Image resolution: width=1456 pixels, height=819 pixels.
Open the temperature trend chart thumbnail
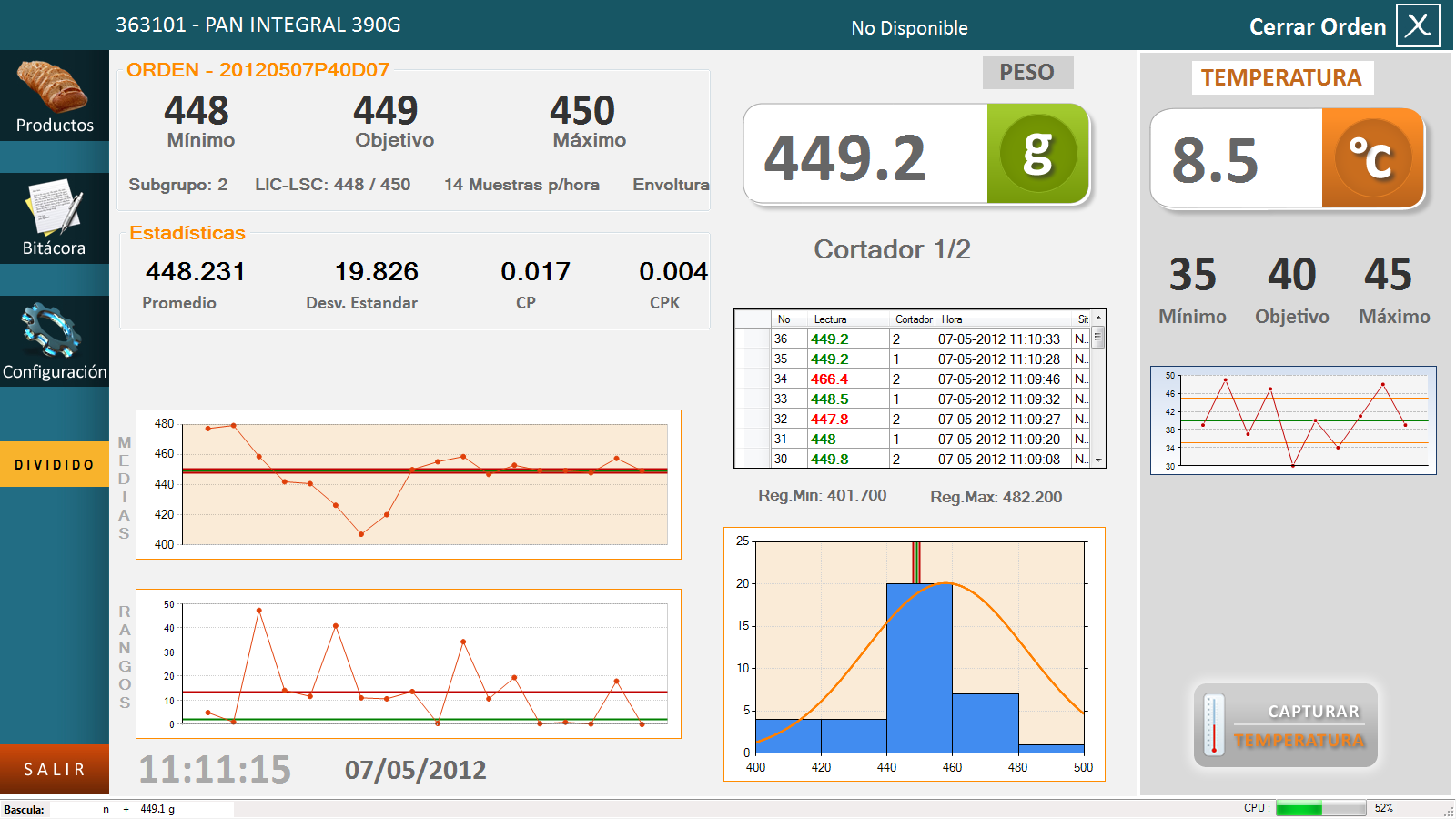1293,420
